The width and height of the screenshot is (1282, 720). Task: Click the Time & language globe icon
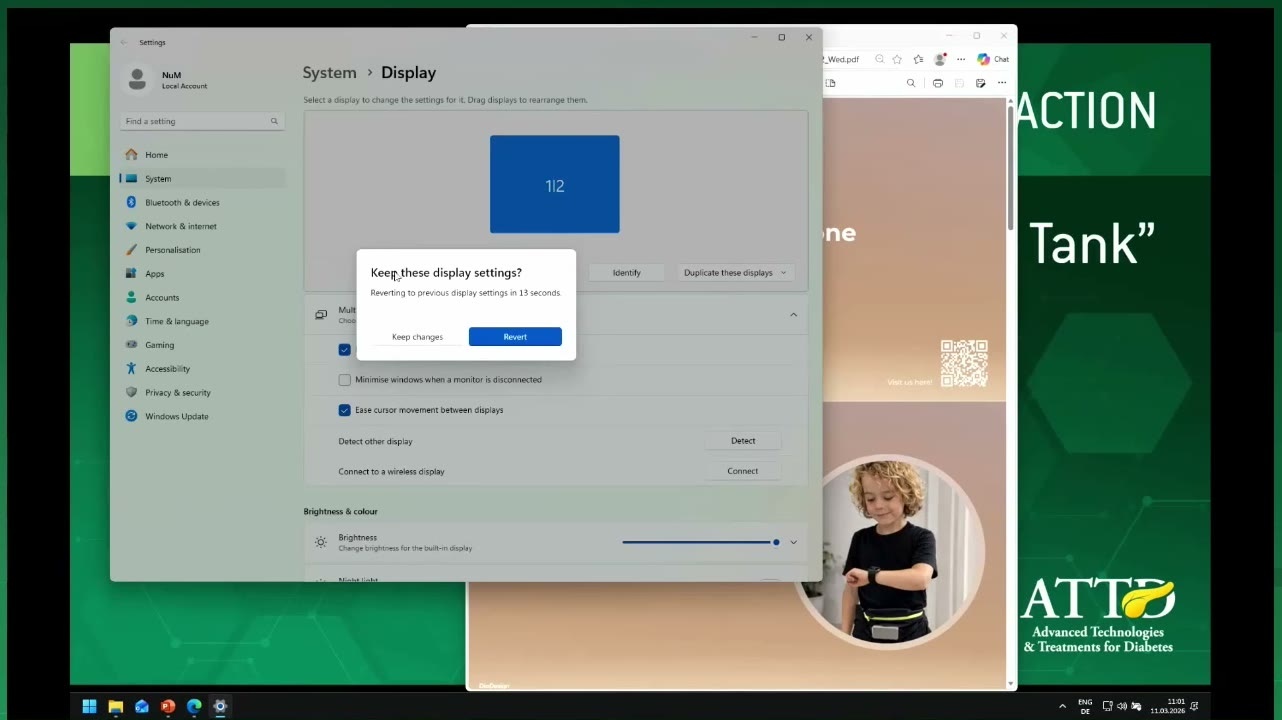pyautogui.click(x=131, y=321)
